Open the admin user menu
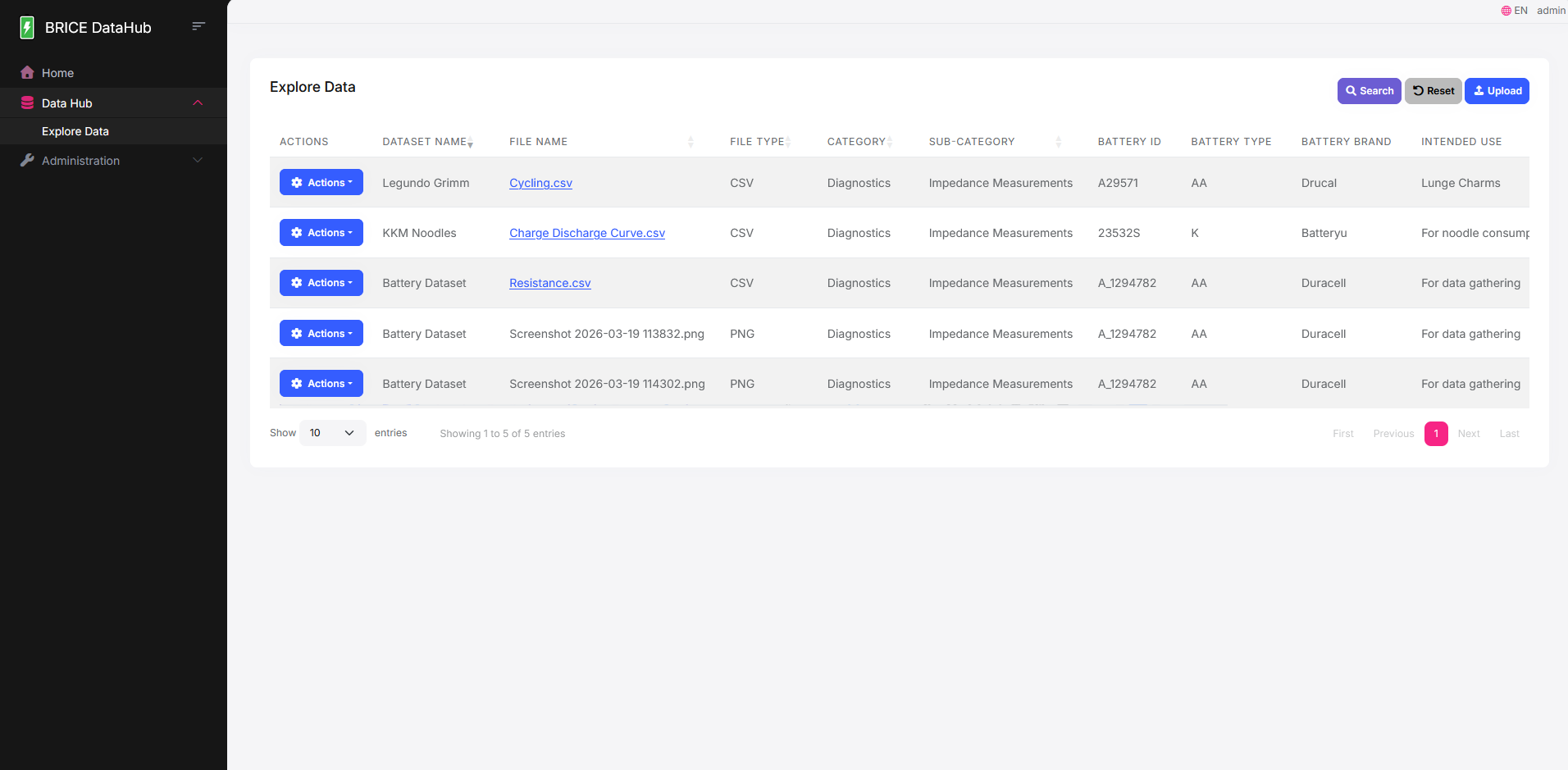1568x770 pixels. 1551,11
